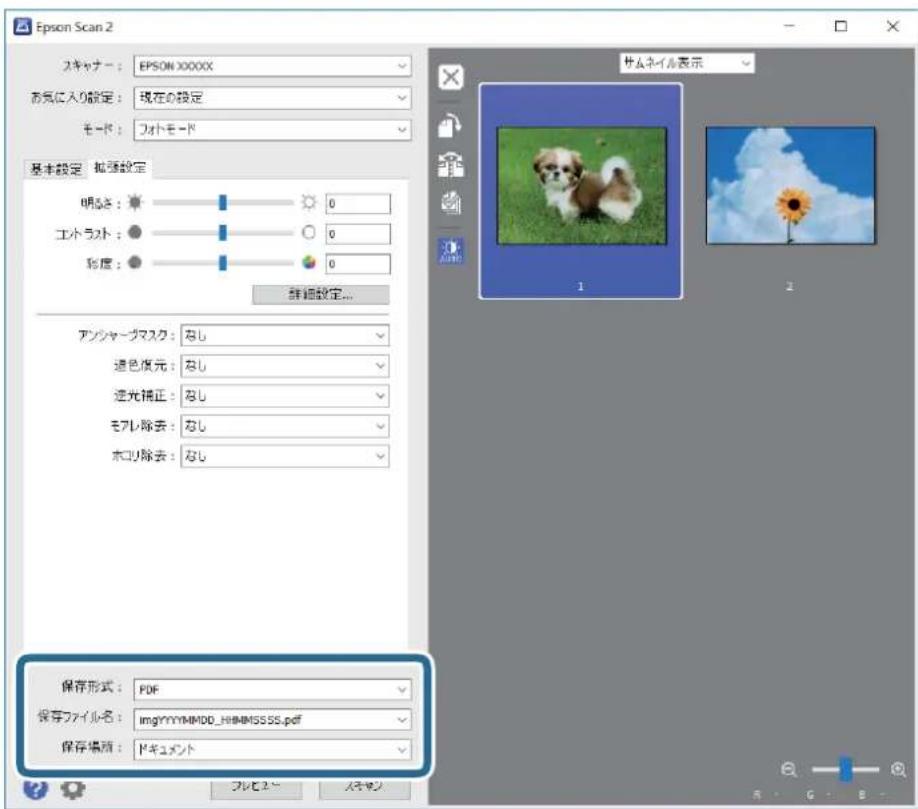Select the 拡張設定 tab
Image resolution: width=918 pixels, height=809 pixels.
pyautogui.click(x=120, y=168)
